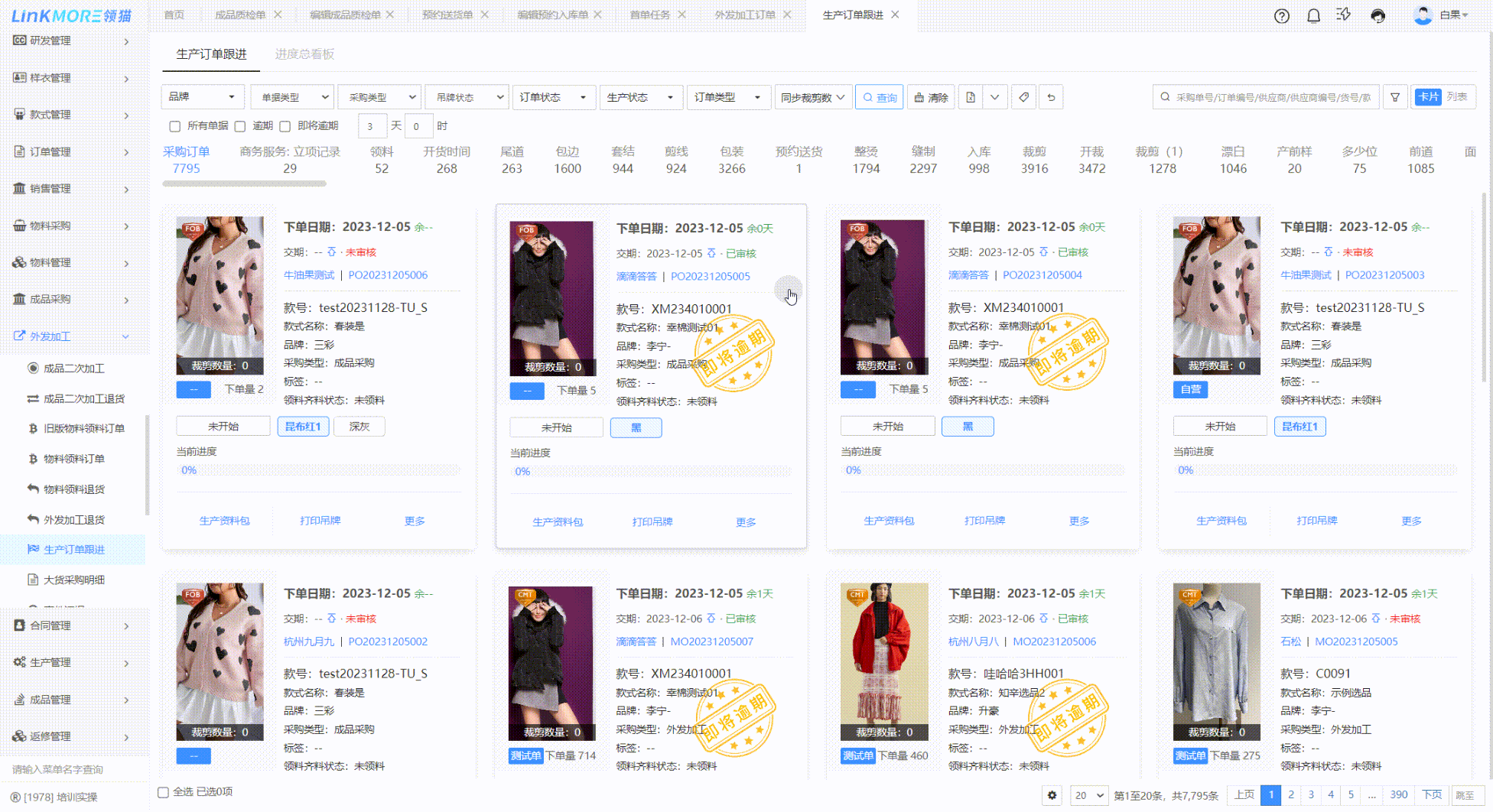
Task: Tick the 全选 select-all checkbox
Action: (164, 792)
